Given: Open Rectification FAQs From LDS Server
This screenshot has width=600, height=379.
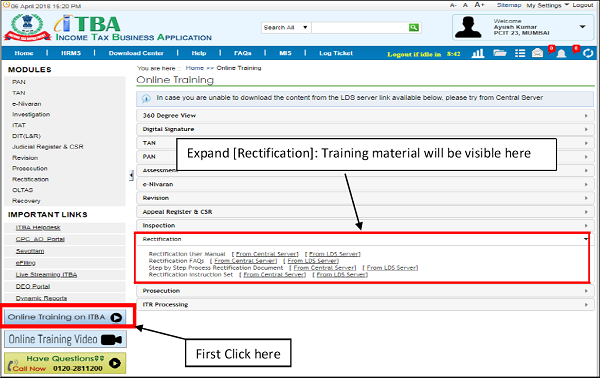Looking at the screenshot, I should click(312, 261).
